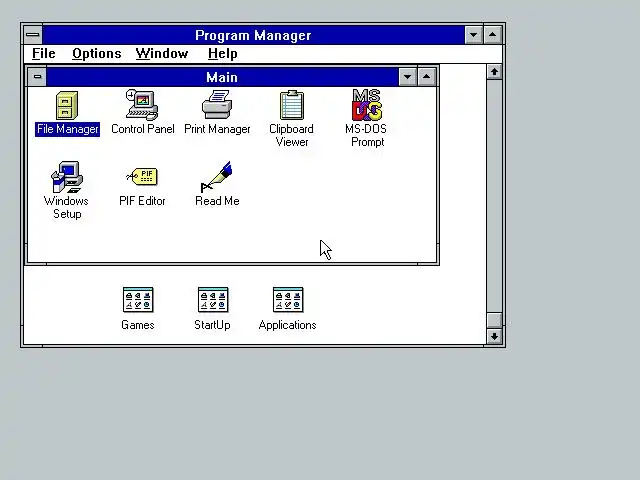Click the vertical scrollbar's up arrow
This screenshot has width=640, height=480.
coord(494,72)
